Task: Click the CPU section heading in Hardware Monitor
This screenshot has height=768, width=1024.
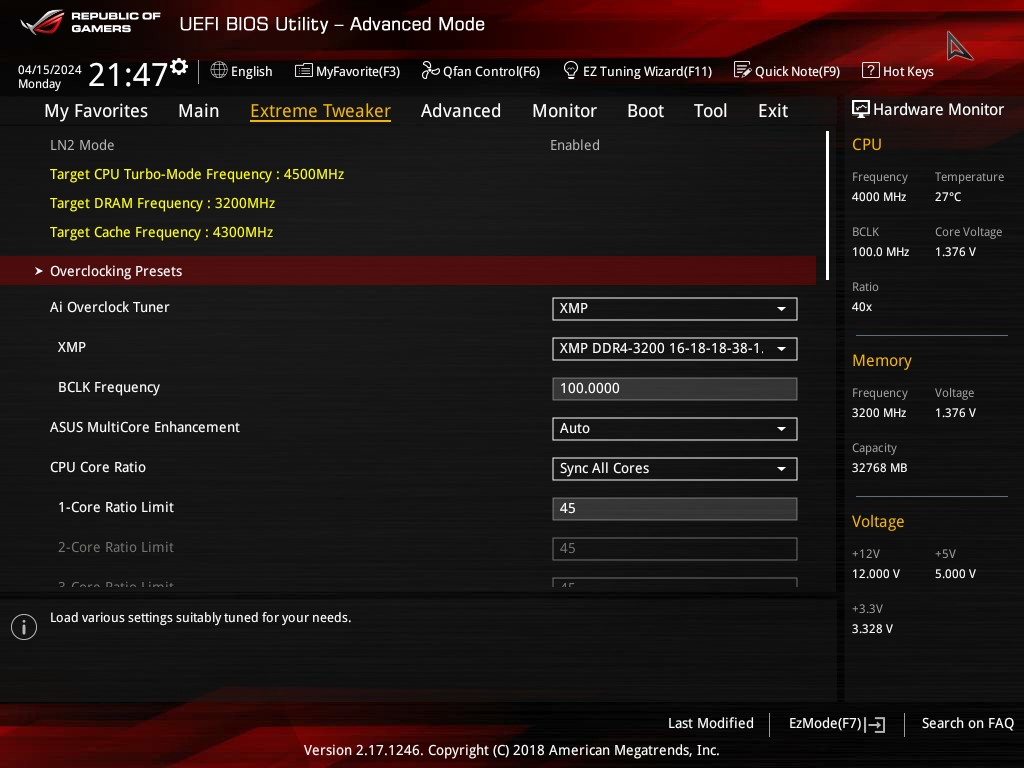Action: [x=867, y=144]
